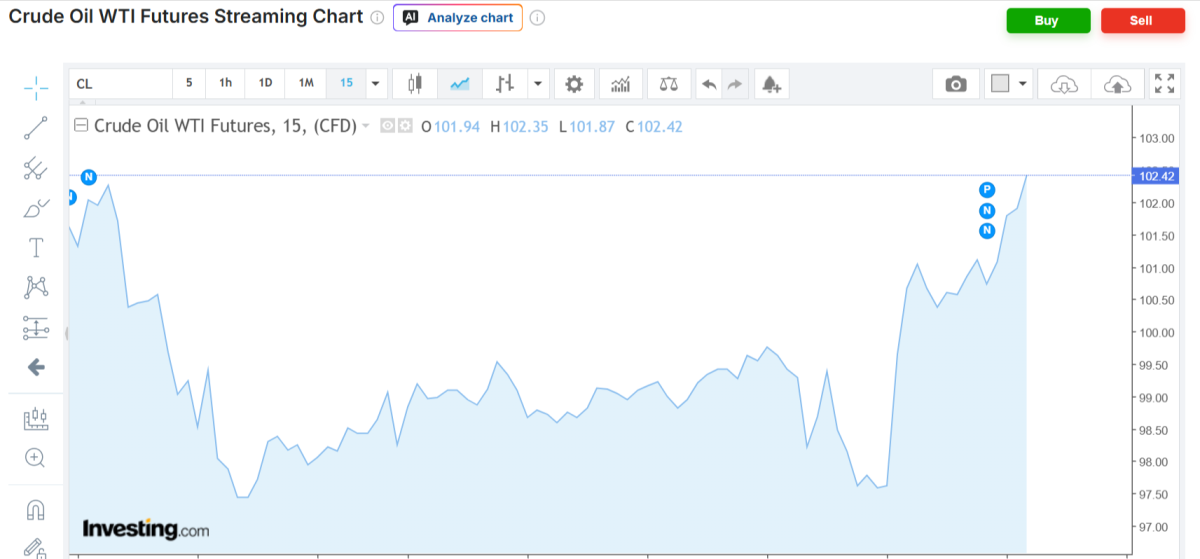Redo the last chart action
This screenshot has width=1200, height=559.
pos(735,84)
